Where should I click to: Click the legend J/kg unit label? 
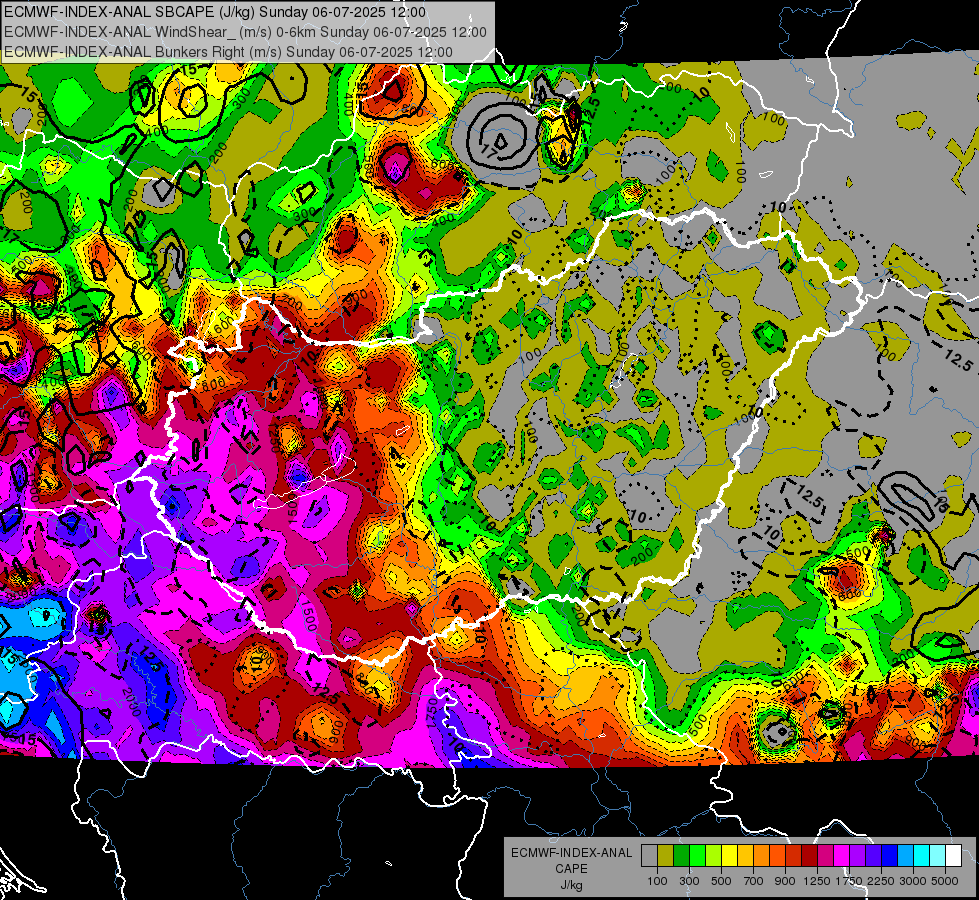[x=571, y=885]
